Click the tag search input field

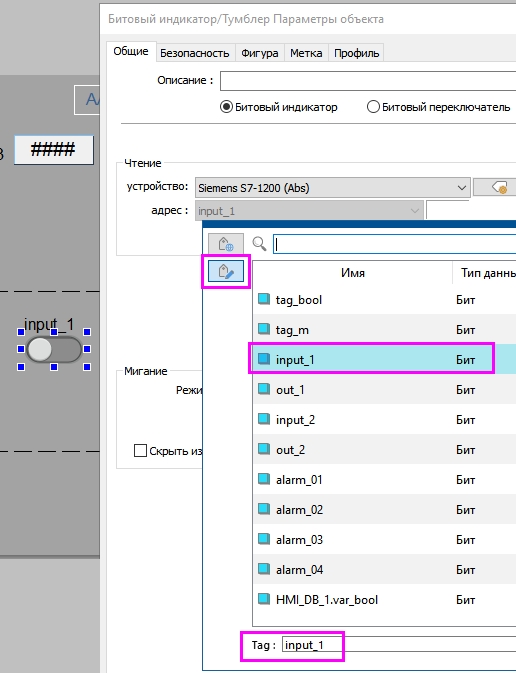(x=395, y=244)
